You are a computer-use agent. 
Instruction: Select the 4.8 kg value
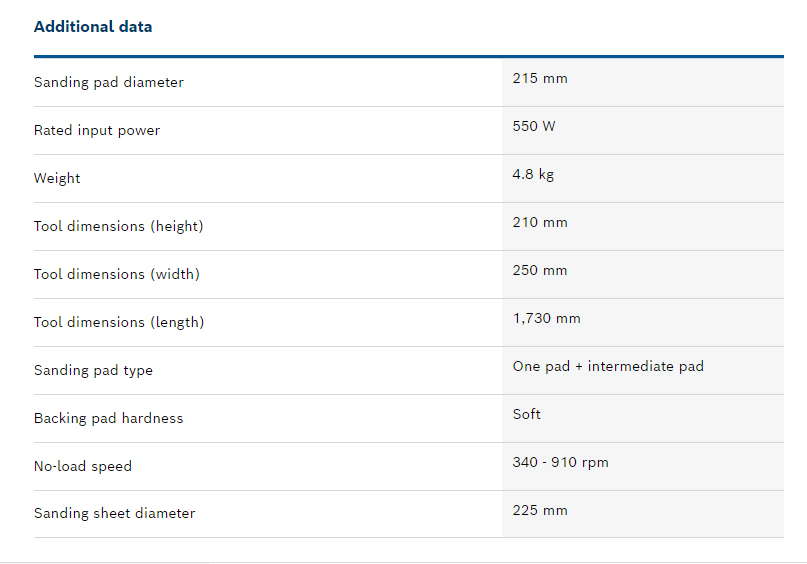533,174
